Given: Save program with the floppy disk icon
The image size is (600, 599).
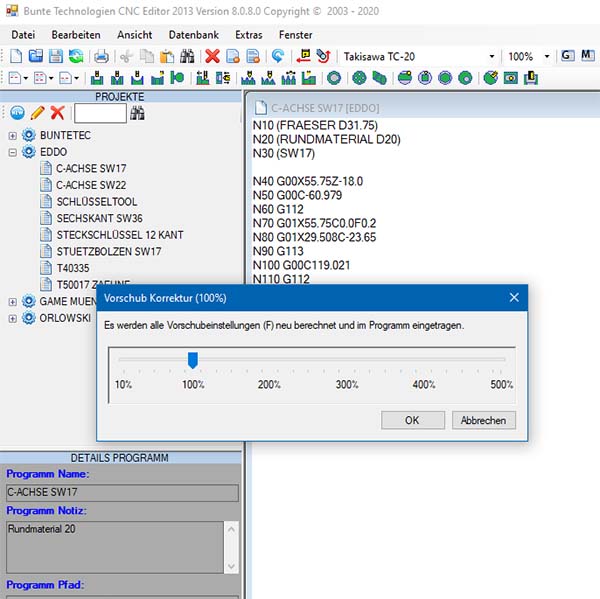Looking at the screenshot, I should click(56, 56).
